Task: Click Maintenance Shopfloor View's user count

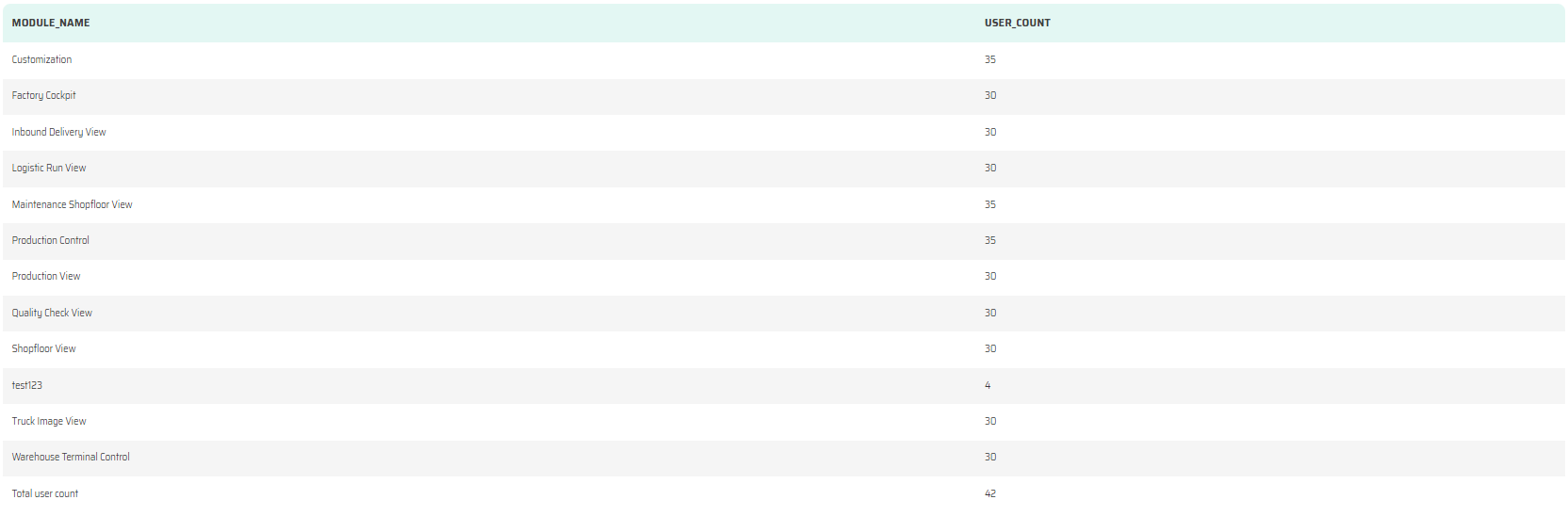Action: pos(990,204)
